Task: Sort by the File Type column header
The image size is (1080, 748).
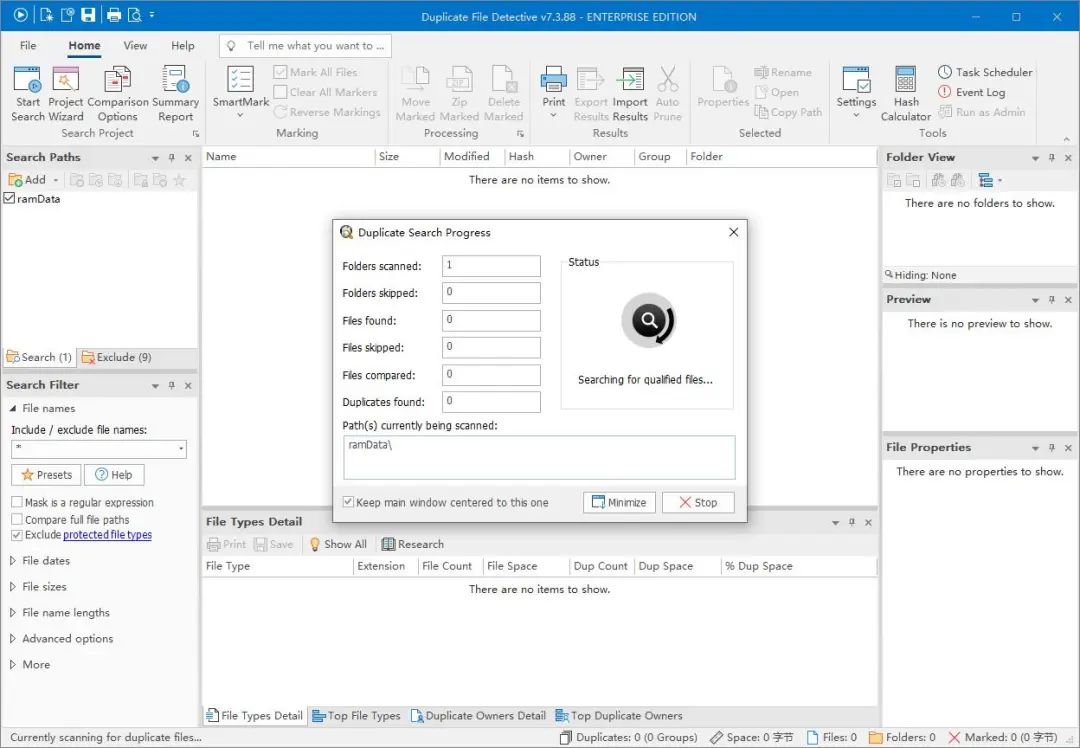Action: (x=278, y=566)
